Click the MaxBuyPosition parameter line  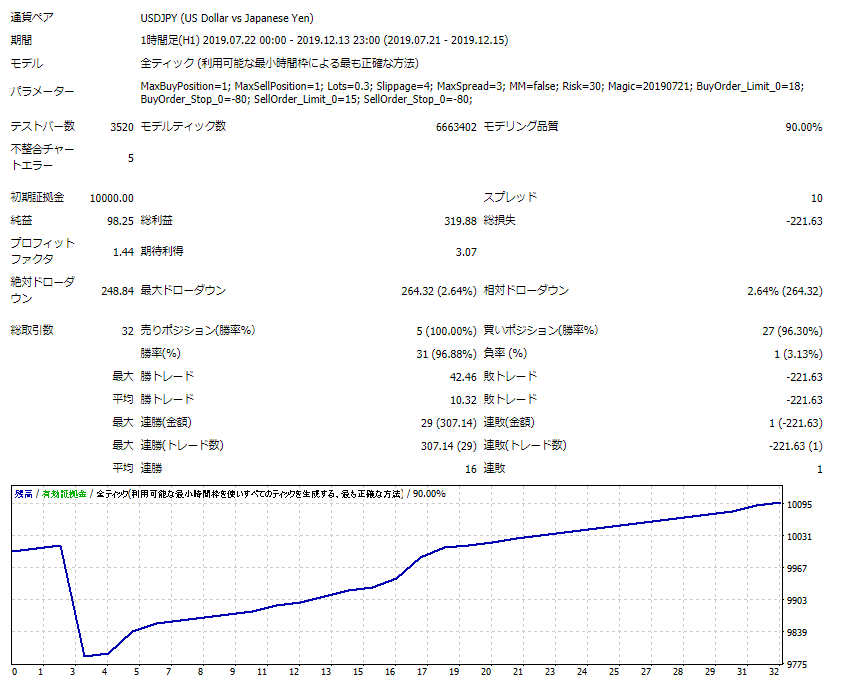[472, 86]
